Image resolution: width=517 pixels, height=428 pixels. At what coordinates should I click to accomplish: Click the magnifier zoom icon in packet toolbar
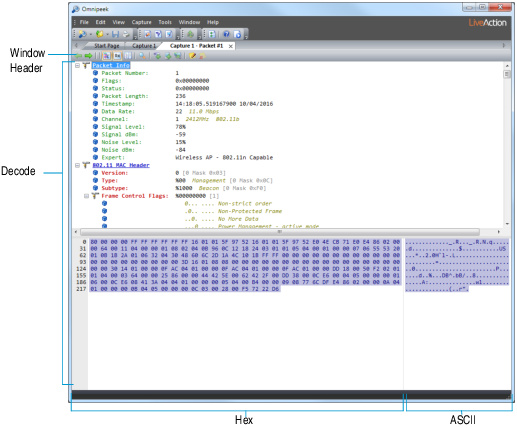point(142,56)
